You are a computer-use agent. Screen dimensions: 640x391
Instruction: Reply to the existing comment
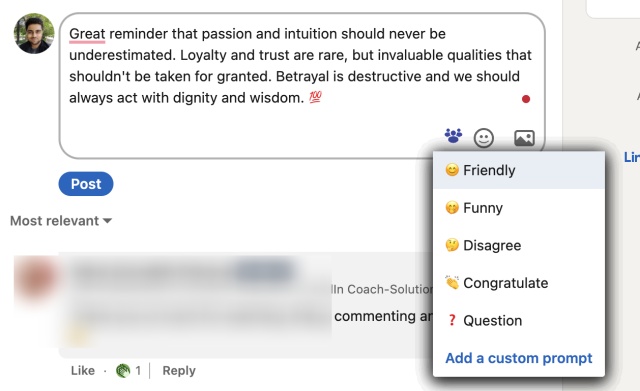click(179, 371)
